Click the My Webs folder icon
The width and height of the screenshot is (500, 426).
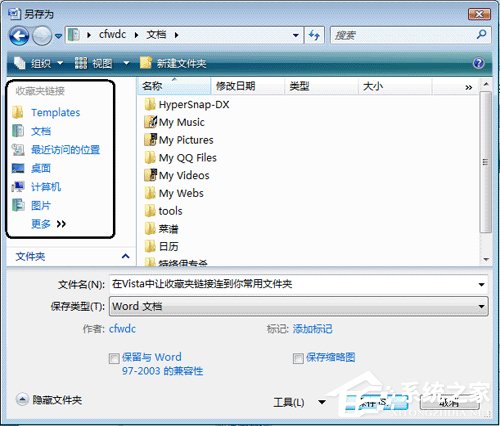coord(150,193)
